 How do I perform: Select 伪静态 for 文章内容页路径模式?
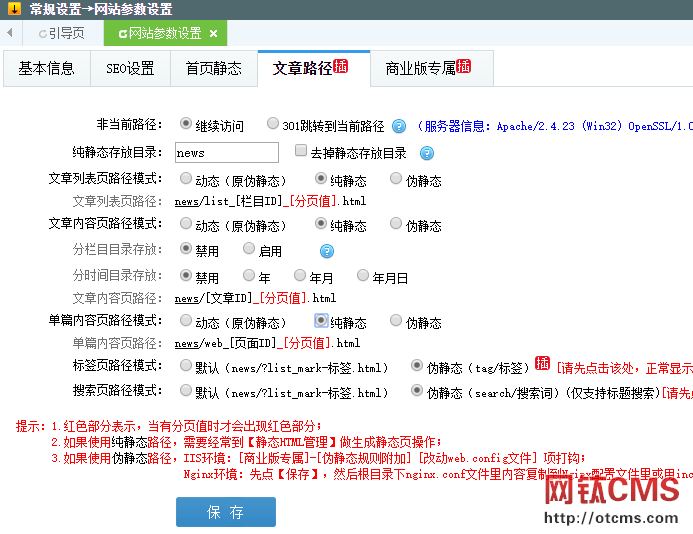(396, 223)
